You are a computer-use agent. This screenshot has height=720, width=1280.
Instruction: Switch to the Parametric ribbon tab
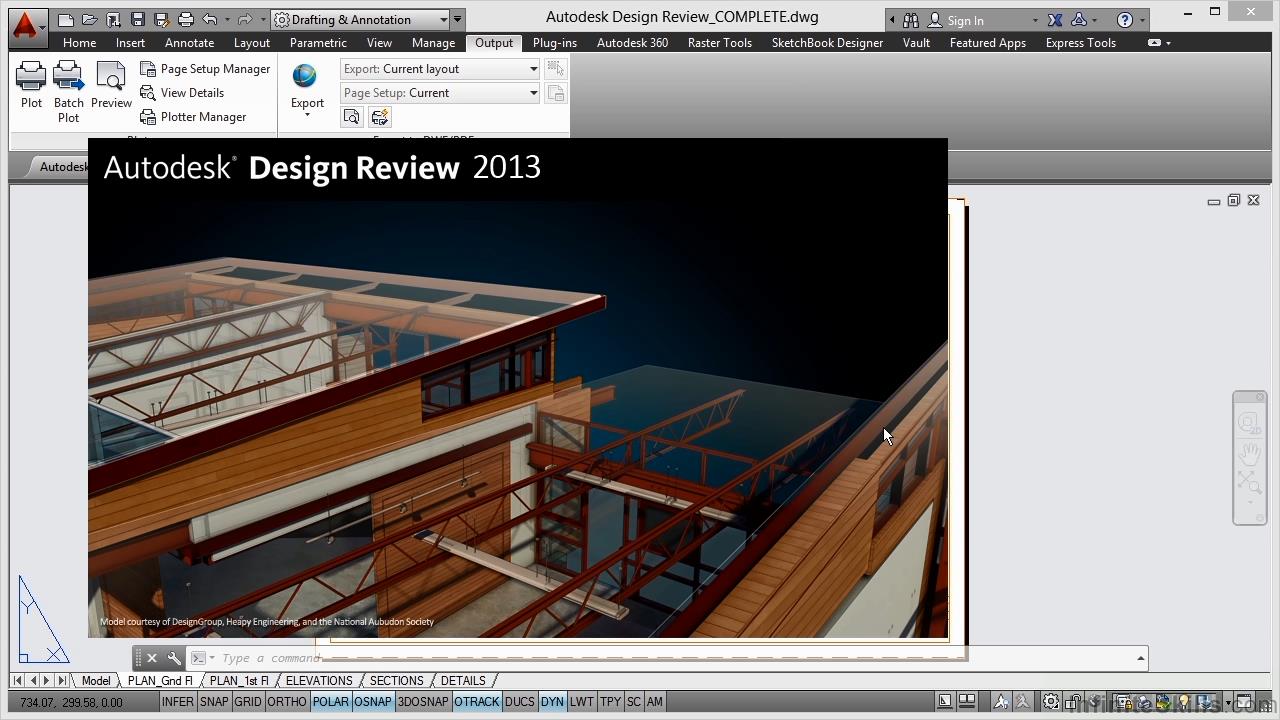[318, 43]
